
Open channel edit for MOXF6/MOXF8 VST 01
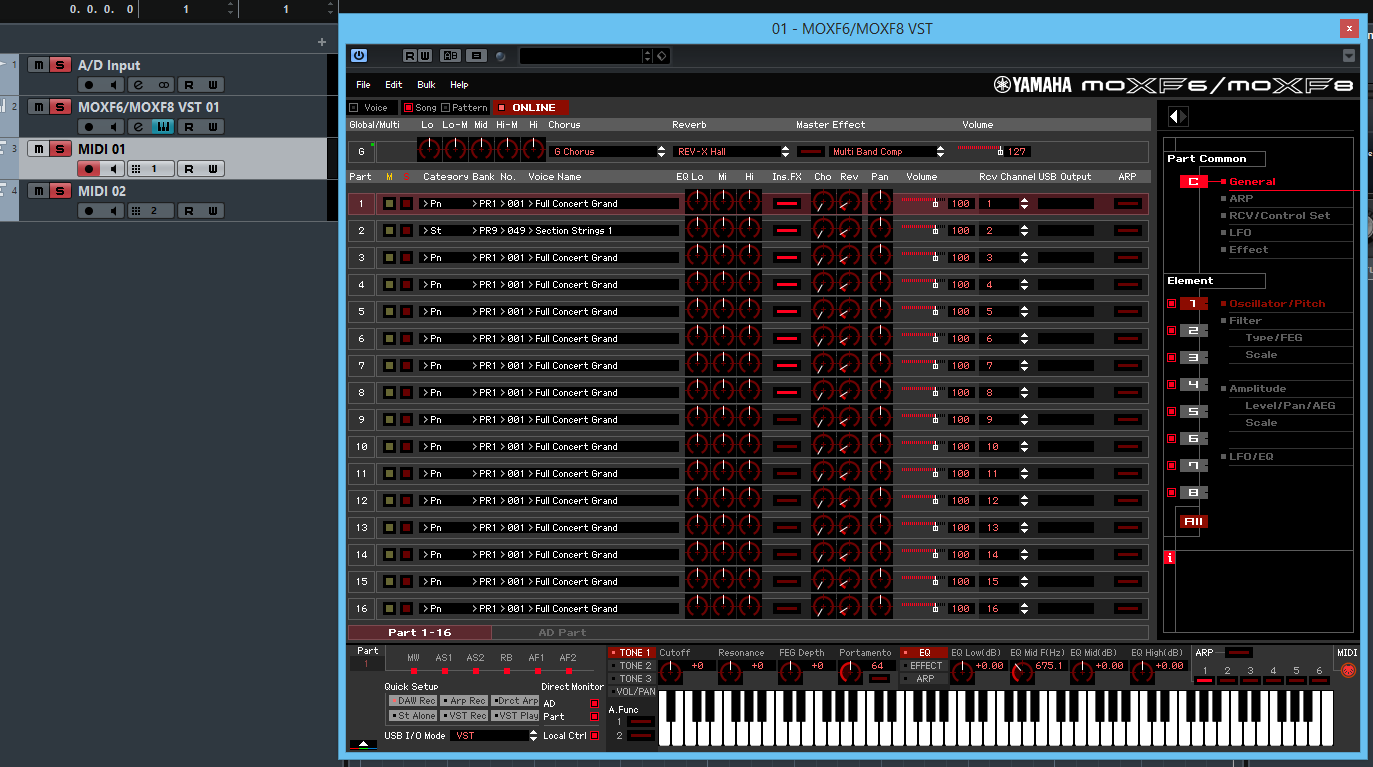[138, 127]
